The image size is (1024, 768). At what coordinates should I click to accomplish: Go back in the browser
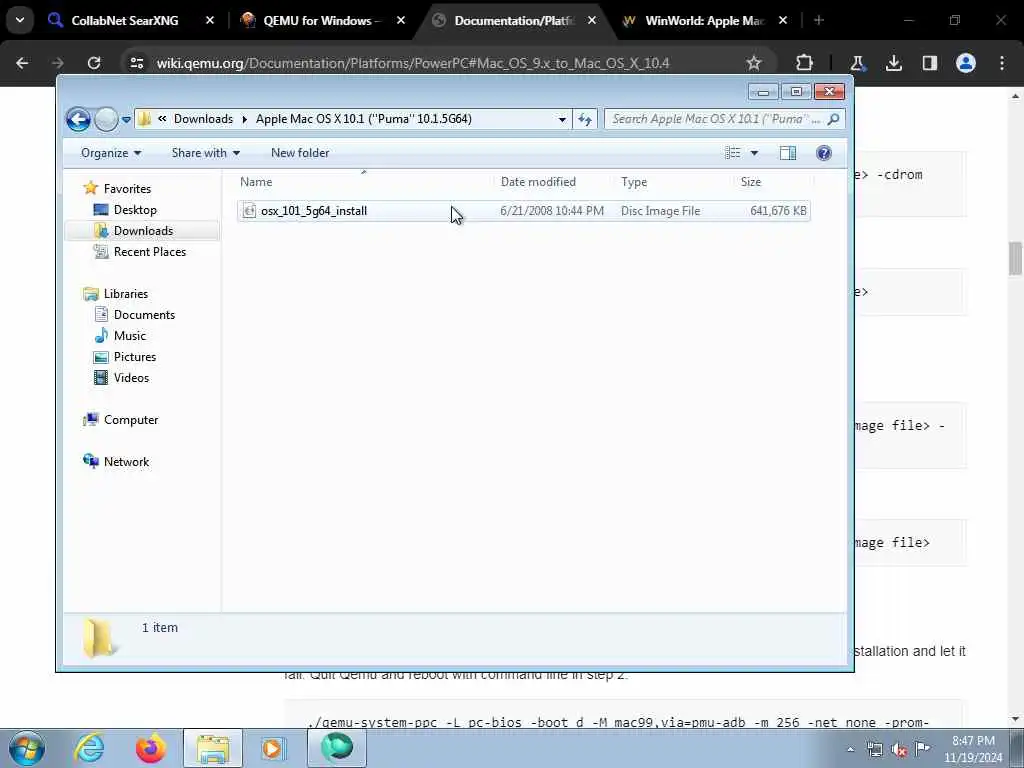click(22, 63)
